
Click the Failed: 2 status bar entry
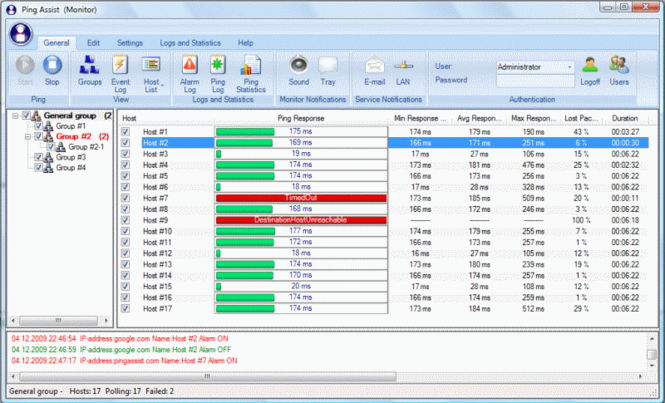click(159, 391)
